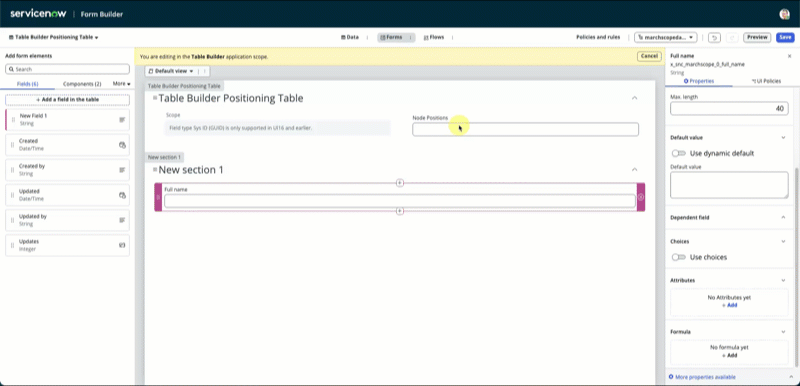
Task: Grab the drag handle of Updated by field
Action: pos(13,220)
